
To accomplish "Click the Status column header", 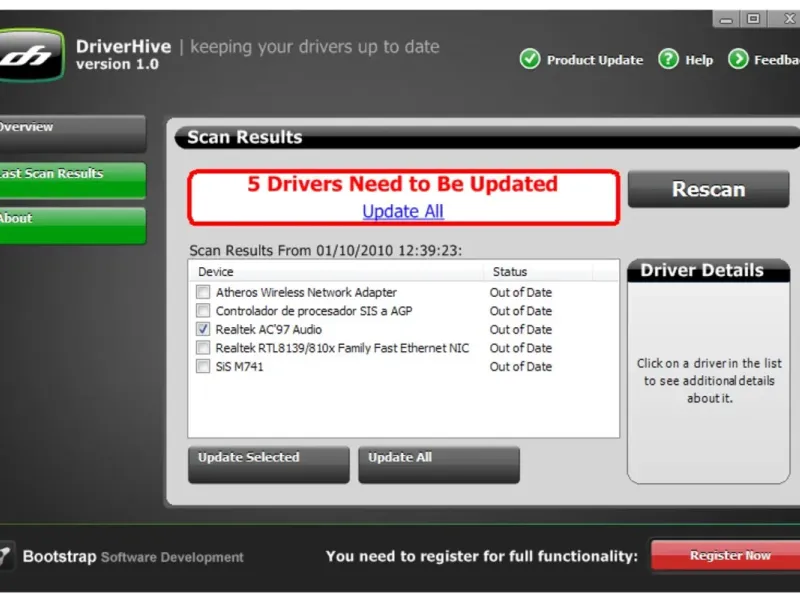I will (538, 271).
